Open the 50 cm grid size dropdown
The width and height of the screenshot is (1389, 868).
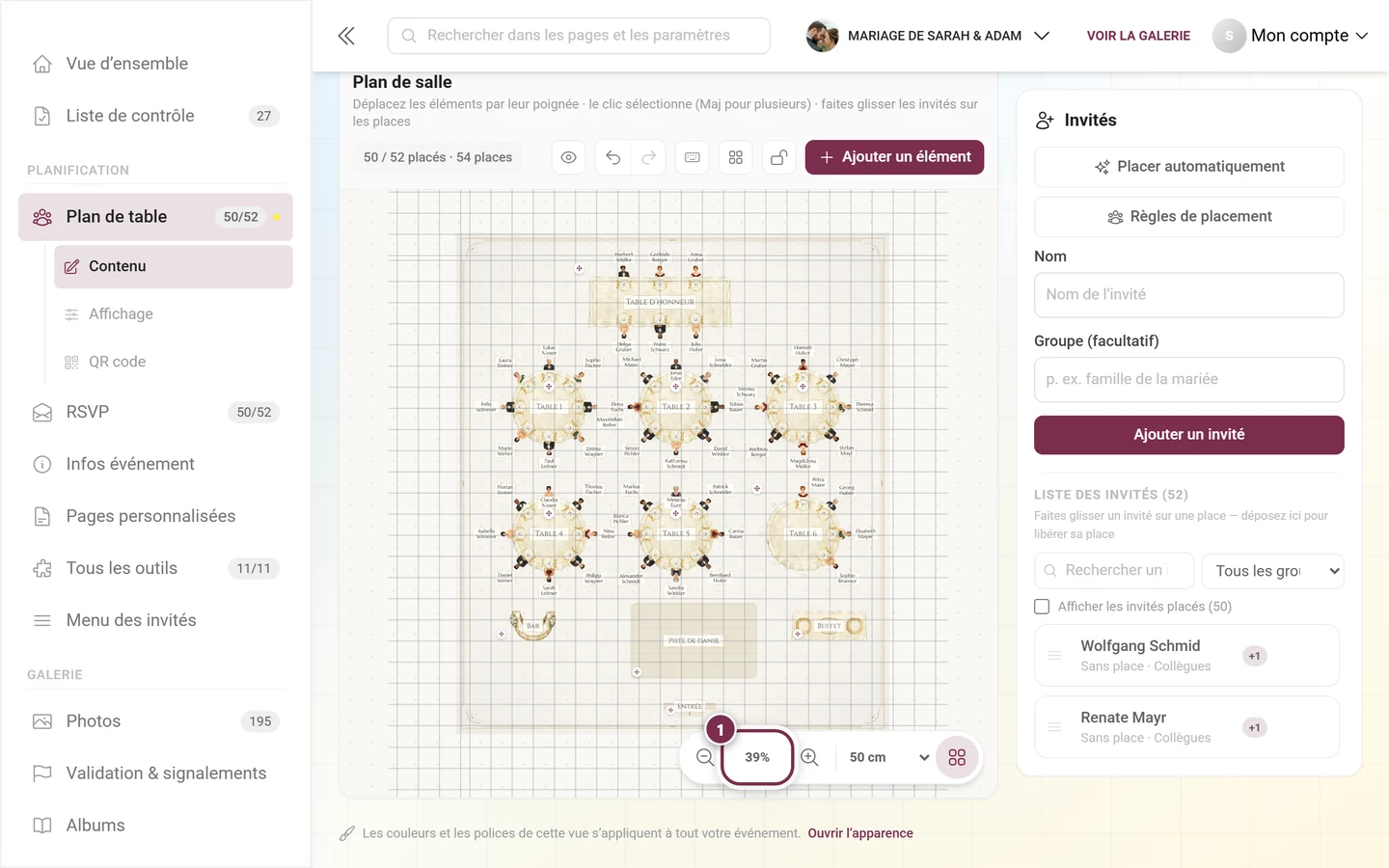click(x=889, y=757)
